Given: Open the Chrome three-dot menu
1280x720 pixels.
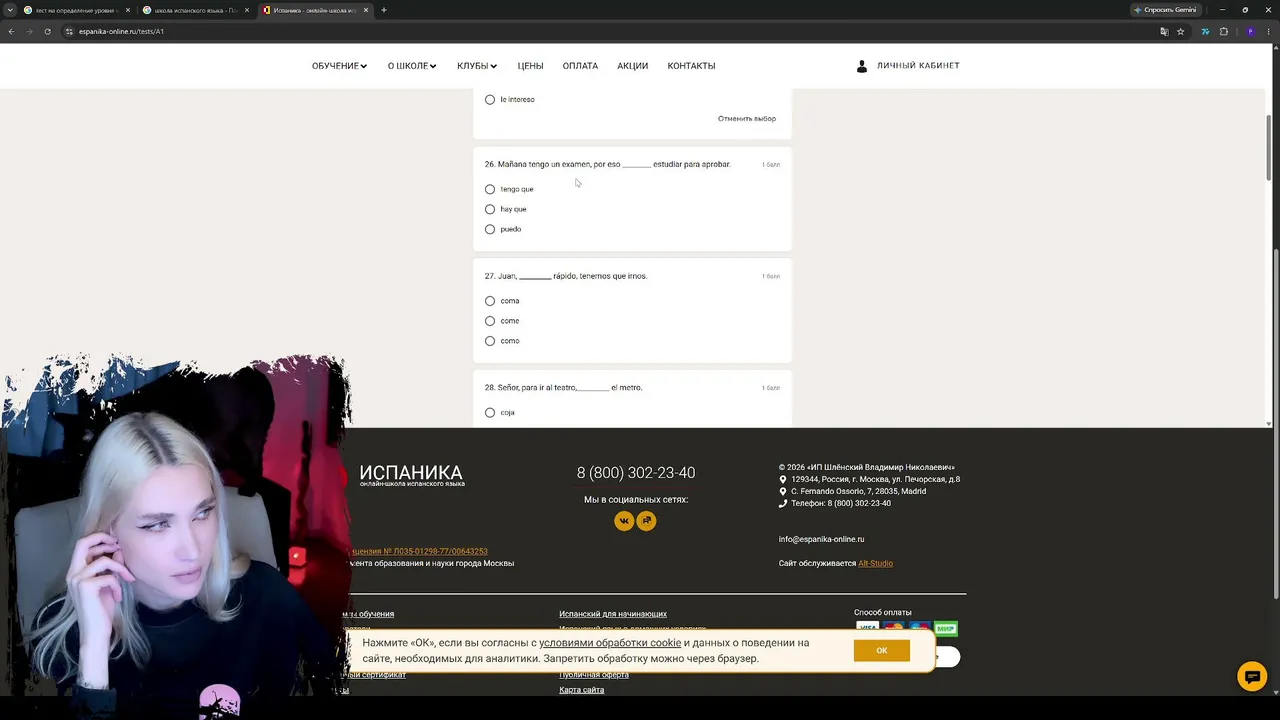Looking at the screenshot, I should coord(1268,31).
